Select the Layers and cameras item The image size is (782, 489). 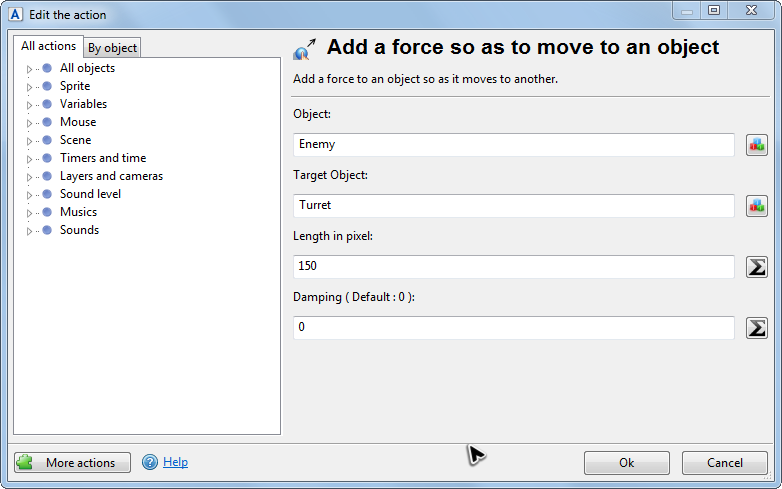(111, 176)
